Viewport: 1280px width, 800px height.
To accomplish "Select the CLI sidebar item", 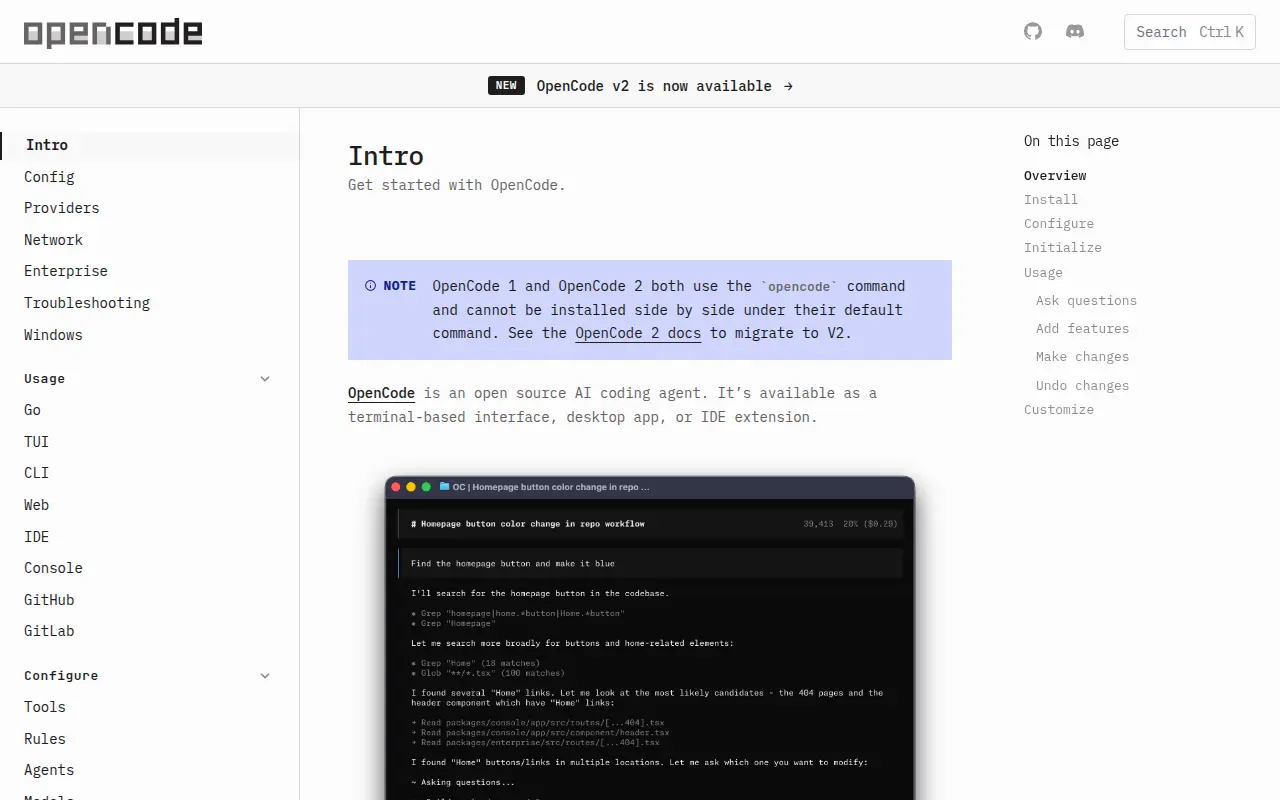I will click(36, 473).
